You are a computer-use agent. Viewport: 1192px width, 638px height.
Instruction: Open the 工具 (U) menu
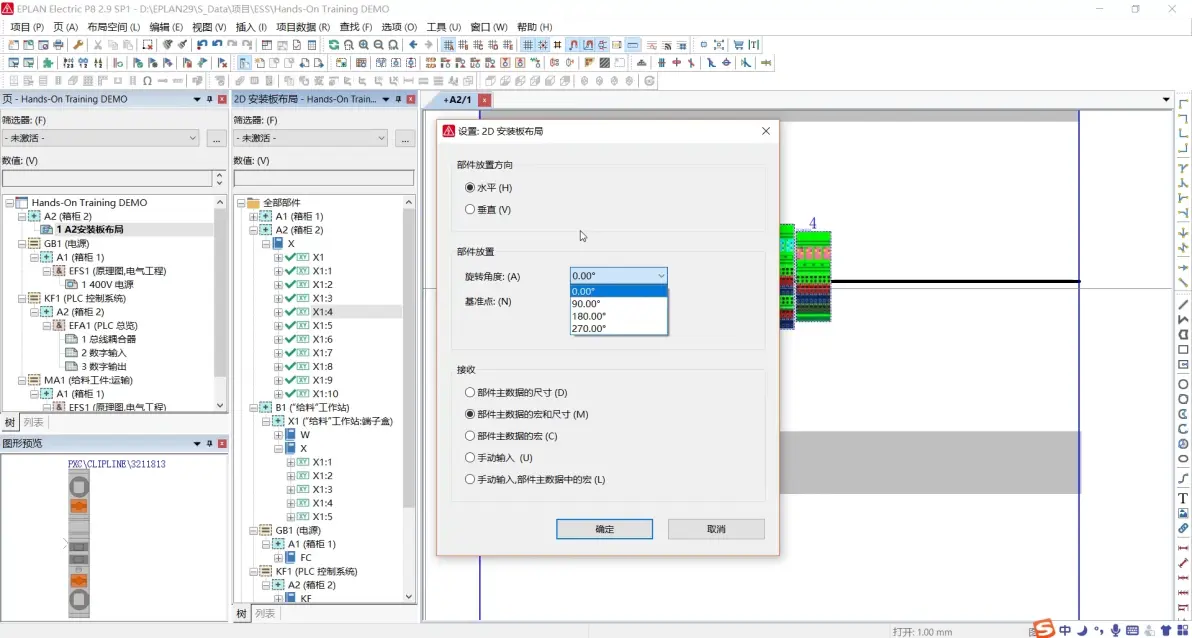point(443,27)
